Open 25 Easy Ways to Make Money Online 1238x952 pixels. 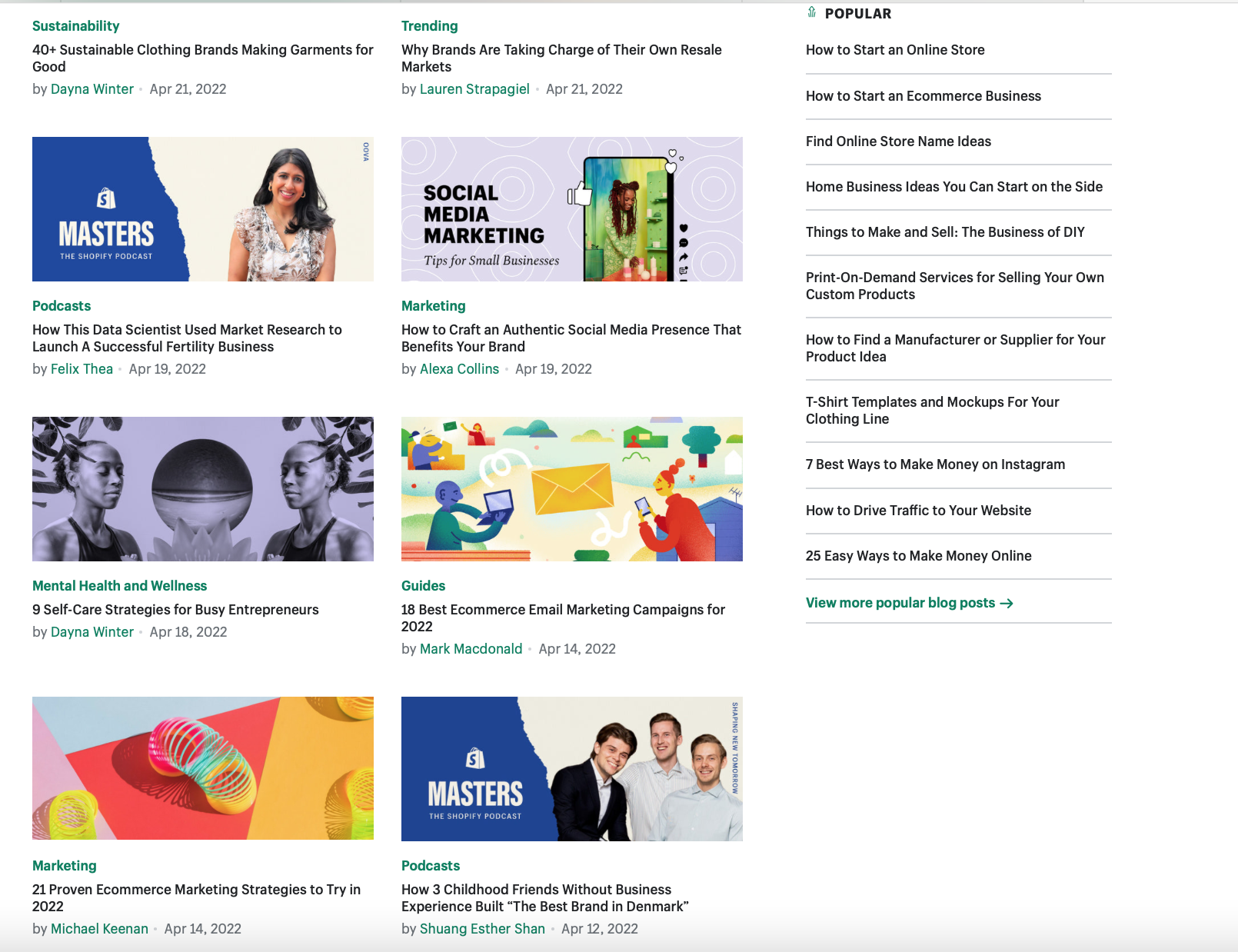coord(918,555)
